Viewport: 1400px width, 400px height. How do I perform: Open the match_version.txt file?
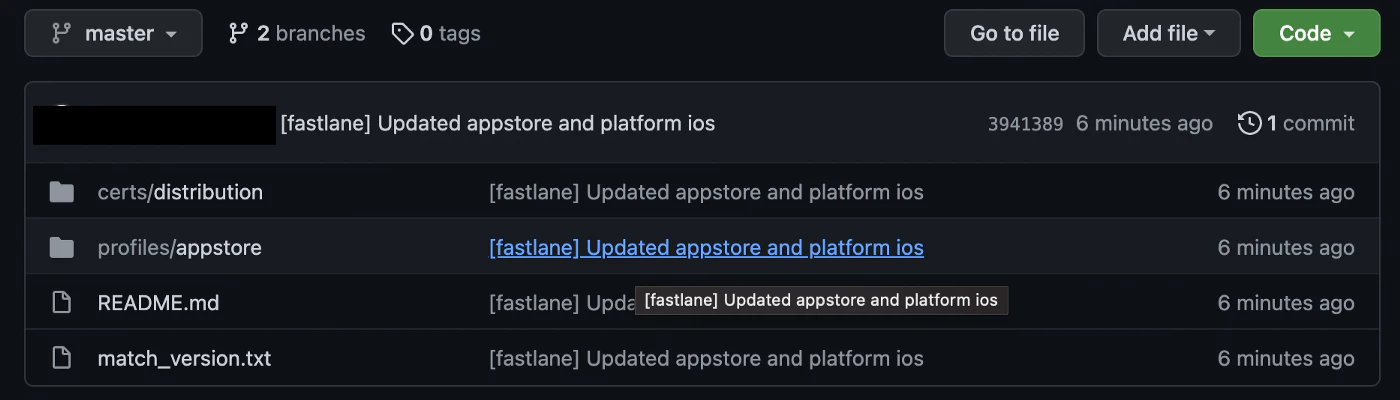coord(184,358)
